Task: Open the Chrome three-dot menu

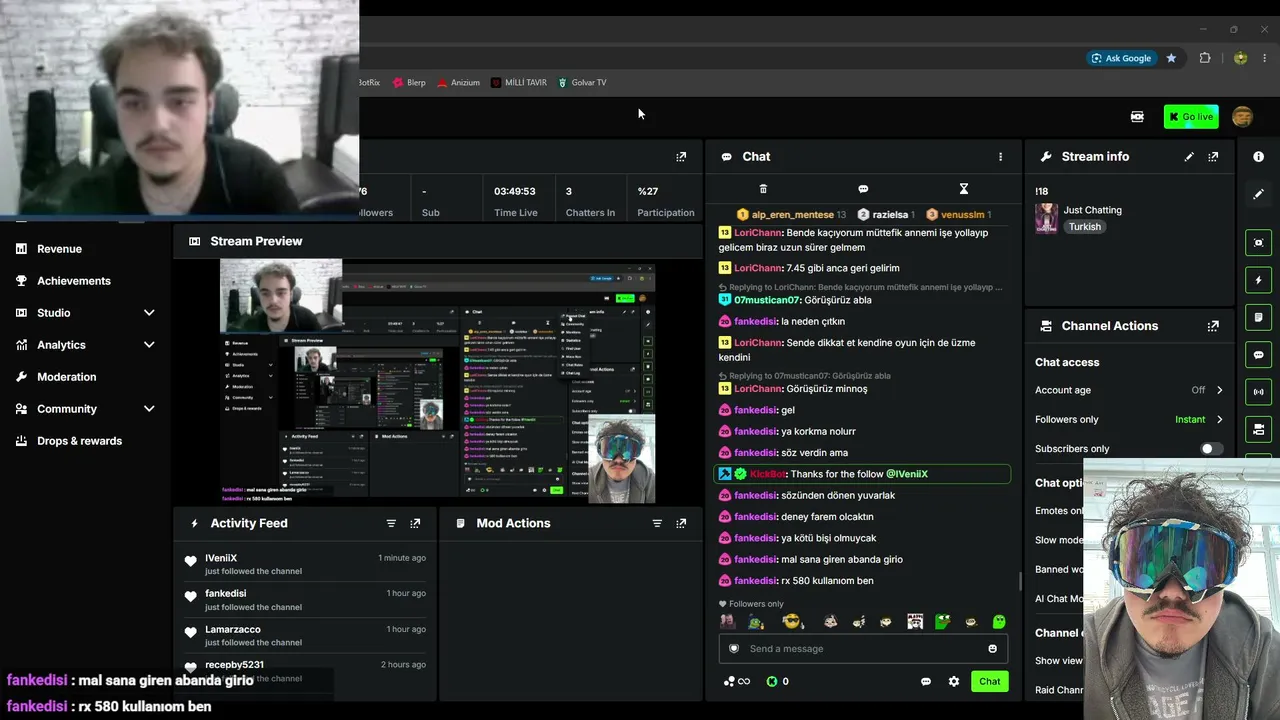Action: pyautogui.click(x=1264, y=58)
